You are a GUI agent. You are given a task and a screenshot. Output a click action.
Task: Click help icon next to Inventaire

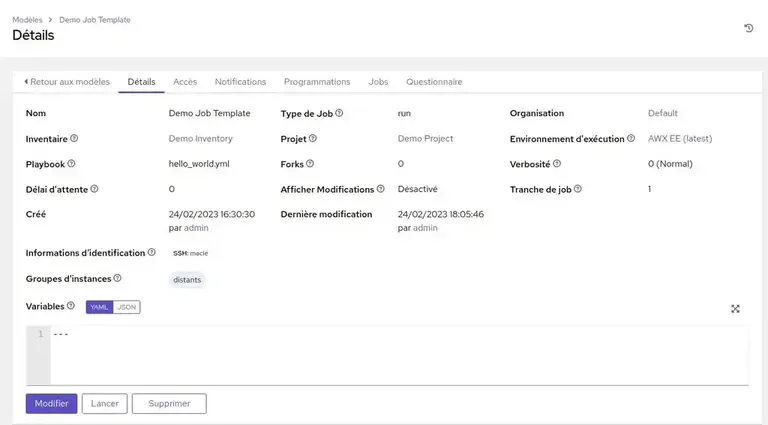[74, 139]
